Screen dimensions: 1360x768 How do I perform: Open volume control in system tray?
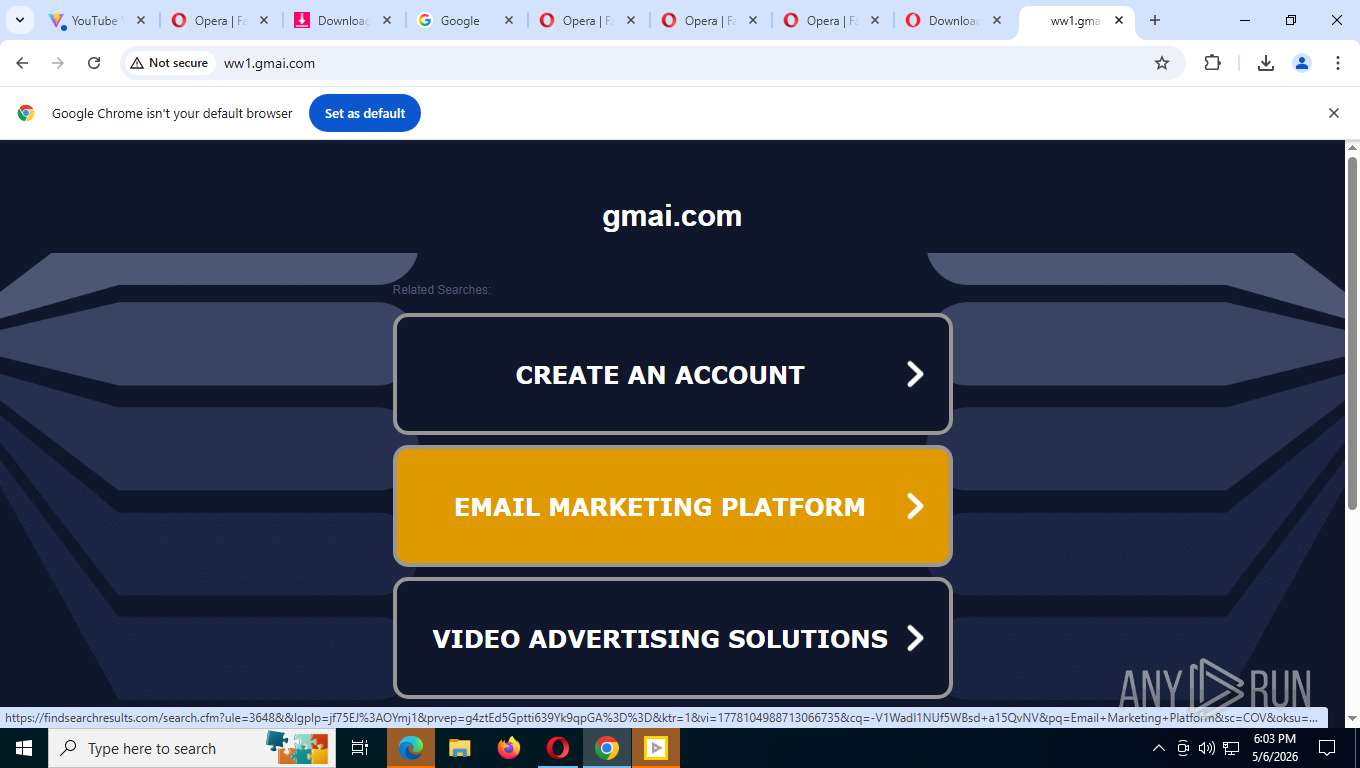pyautogui.click(x=1206, y=748)
